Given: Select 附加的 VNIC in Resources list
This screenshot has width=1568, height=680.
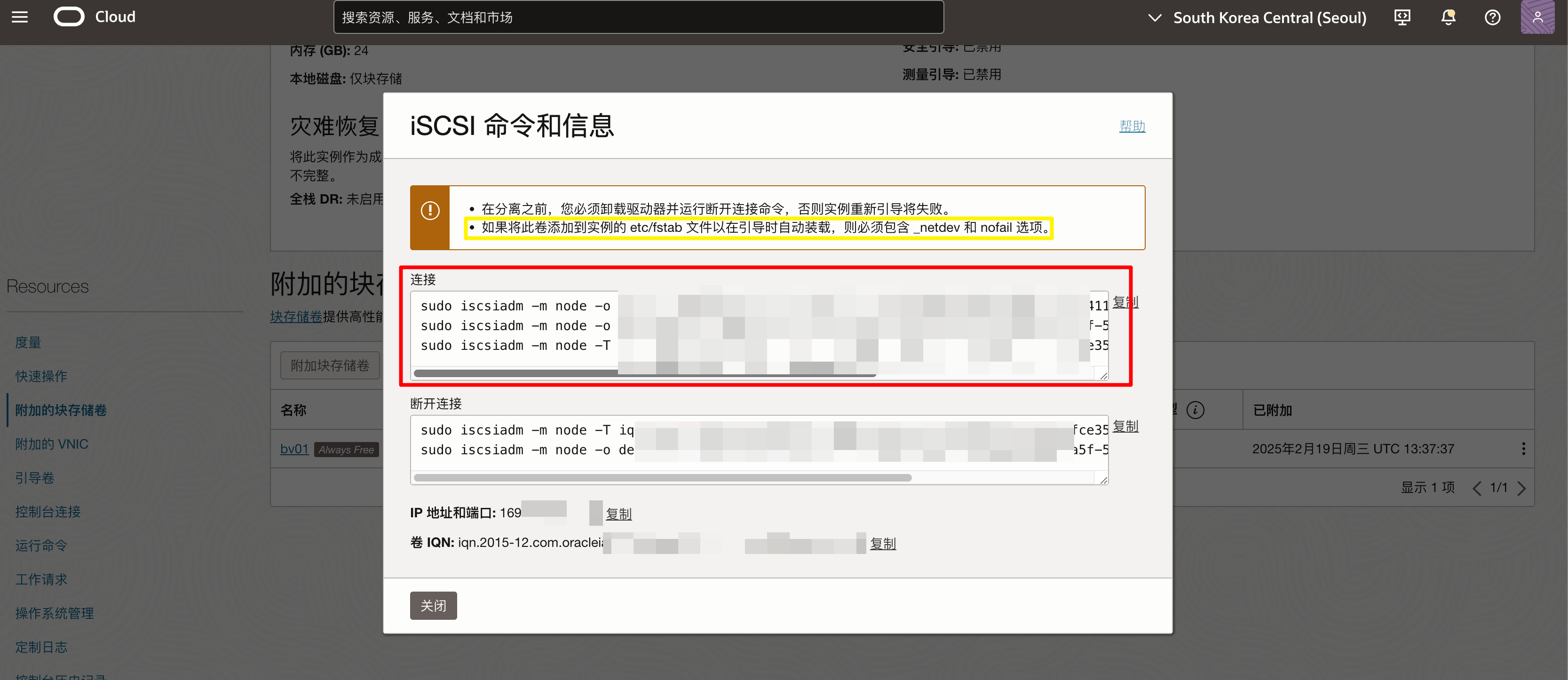Looking at the screenshot, I should 52,444.
